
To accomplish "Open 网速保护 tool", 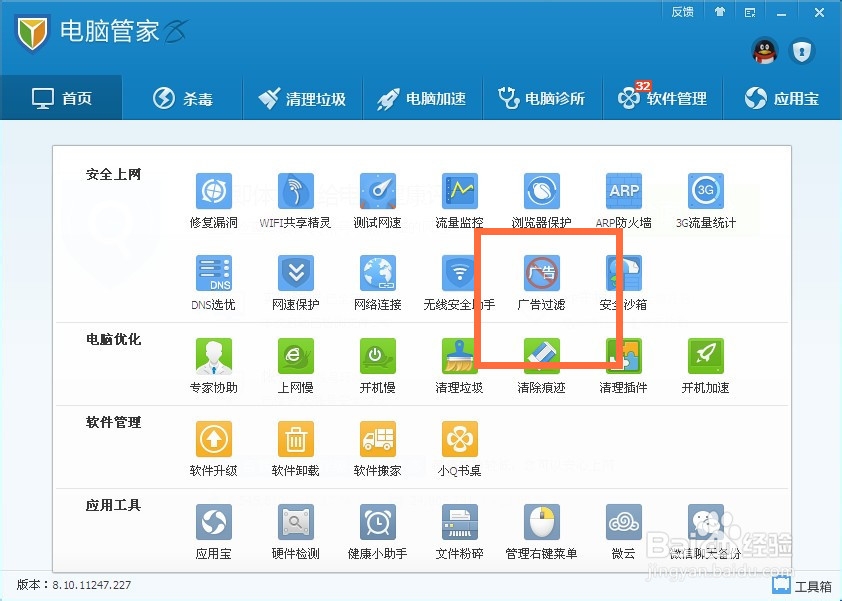I will (295, 283).
